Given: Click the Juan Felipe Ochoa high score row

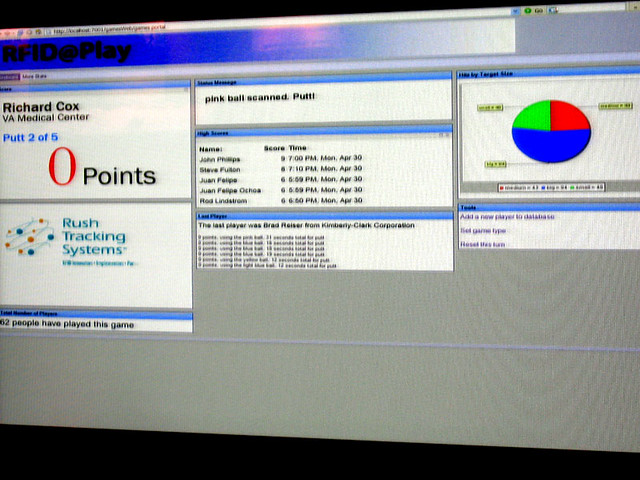Looking at the screenshot, I should click(281, 190).
